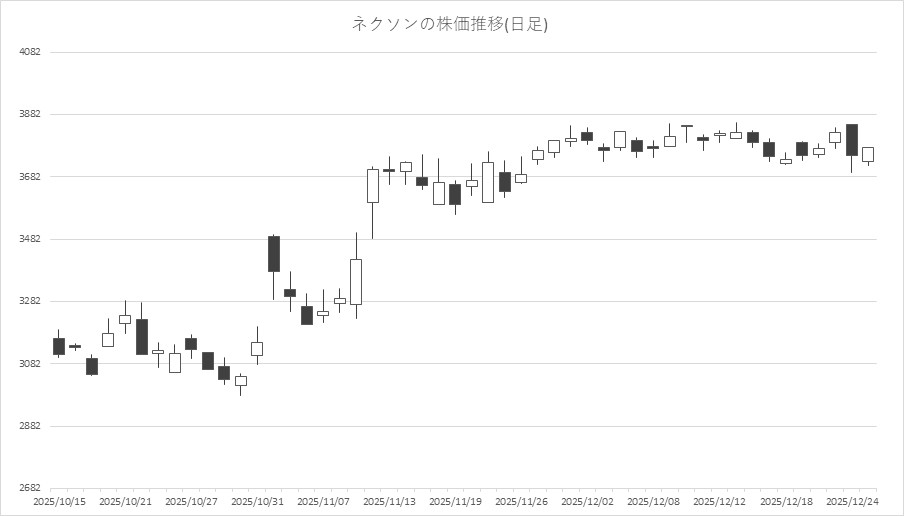Select the last white candlestick at far right
904x516 pixels.
(x=868, y=154)
